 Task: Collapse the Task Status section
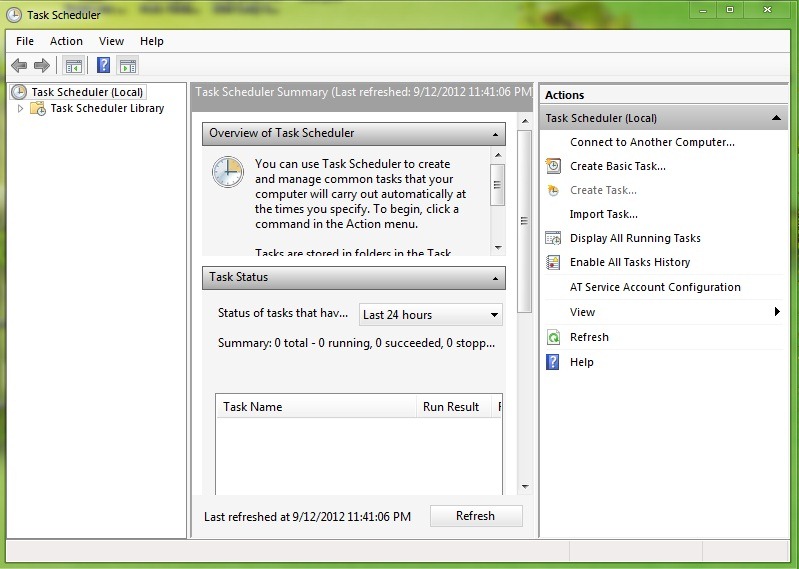tap(495, 279)
